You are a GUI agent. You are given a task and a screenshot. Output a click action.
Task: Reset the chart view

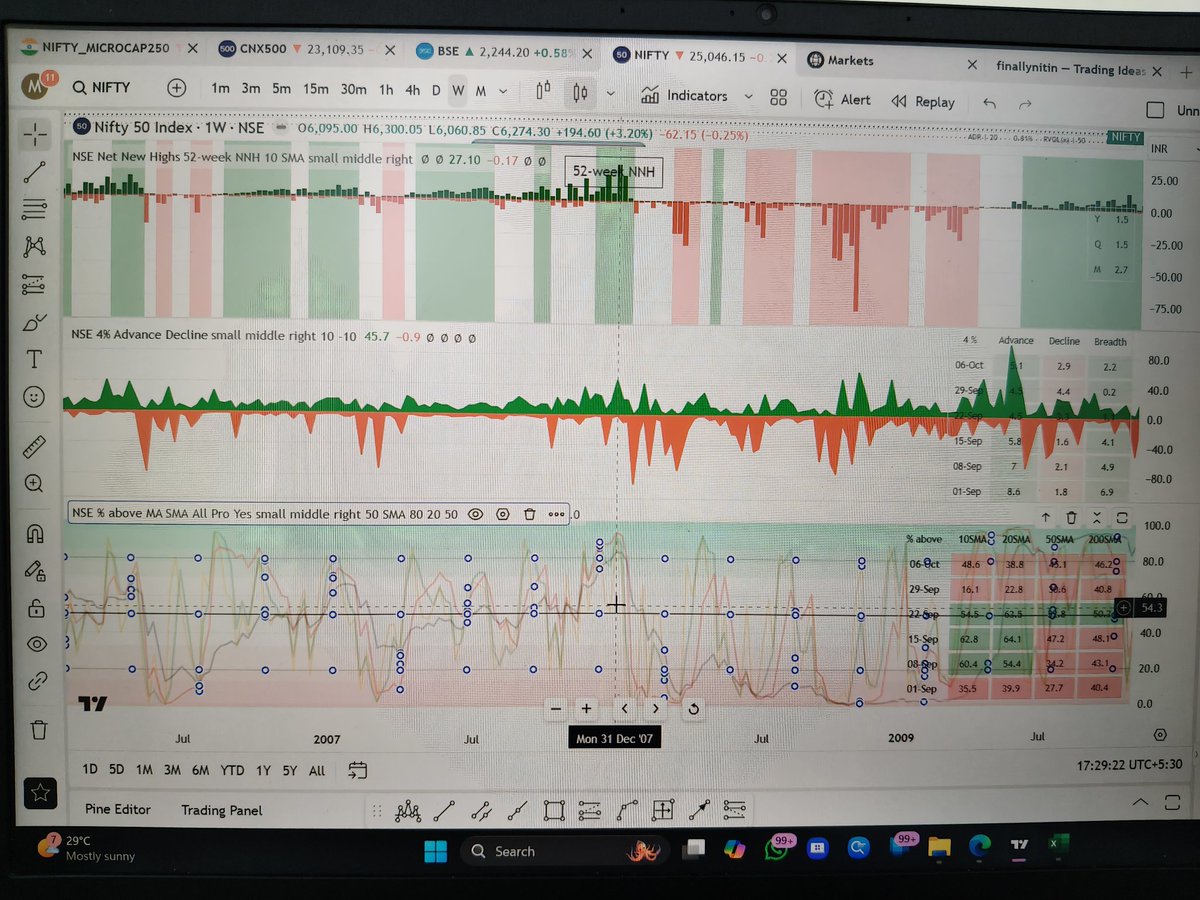point(693,709)
